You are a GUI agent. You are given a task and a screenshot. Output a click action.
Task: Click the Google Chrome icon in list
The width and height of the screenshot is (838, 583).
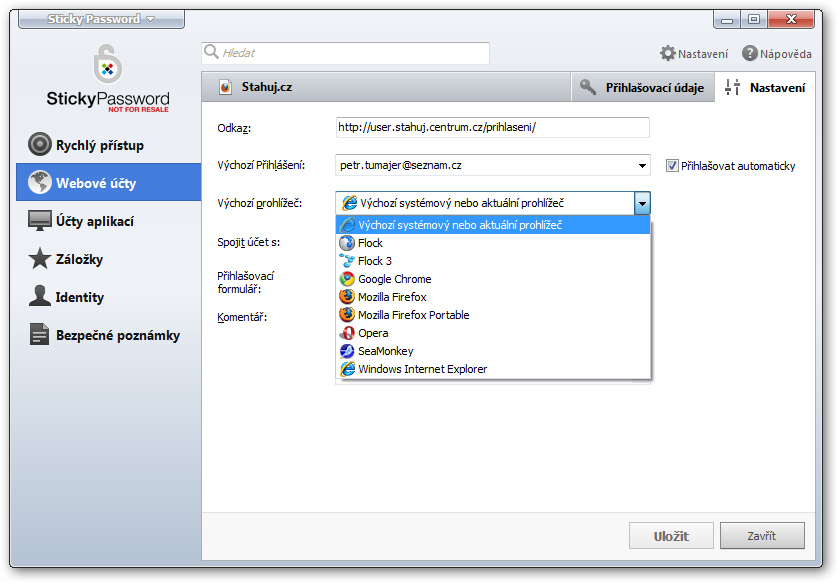pos(347,279)
